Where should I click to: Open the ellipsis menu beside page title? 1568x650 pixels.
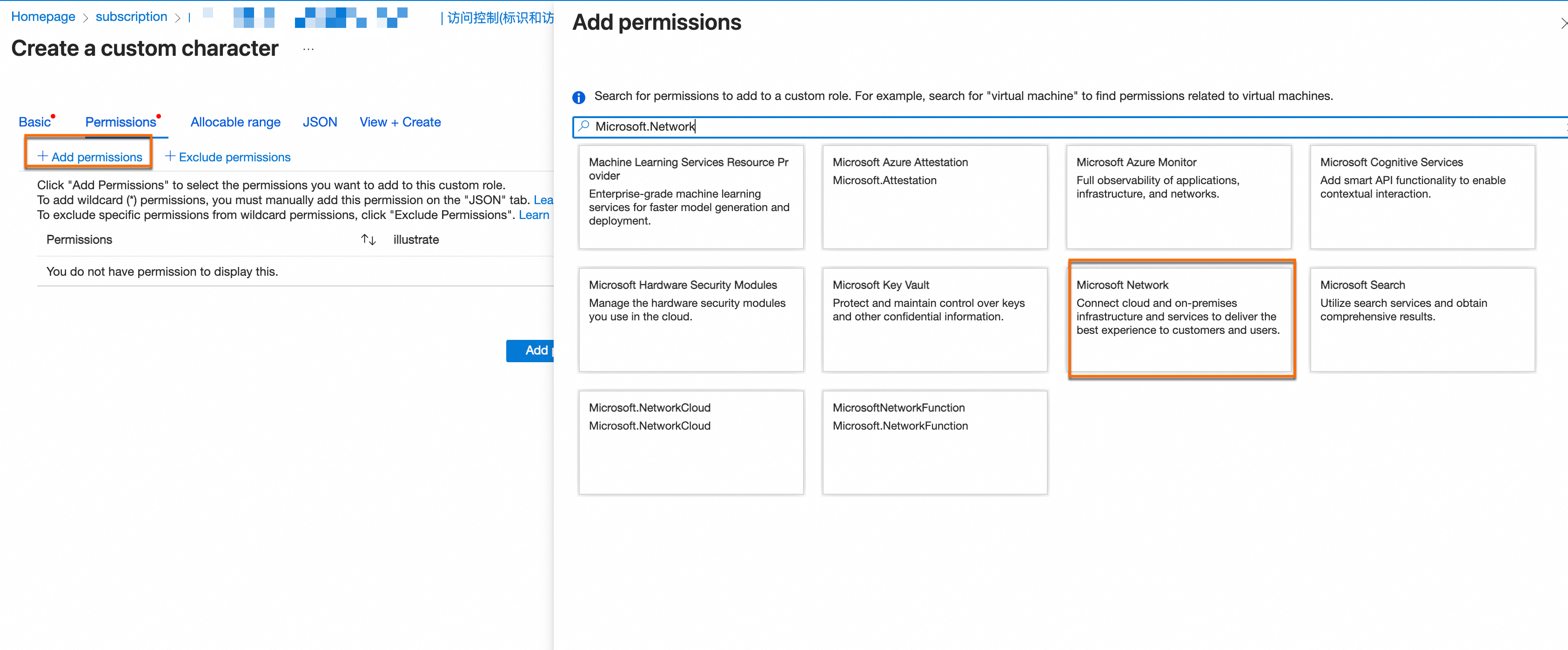click(308, 49)
